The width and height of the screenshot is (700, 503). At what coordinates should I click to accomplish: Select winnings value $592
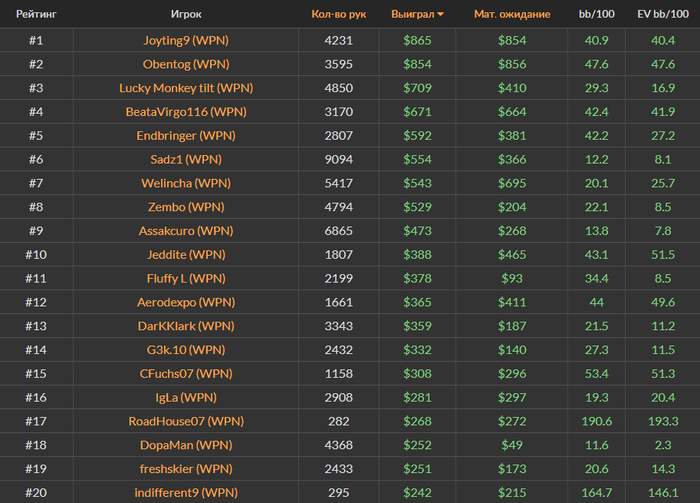pyautogui.click(x=417, y=136)
